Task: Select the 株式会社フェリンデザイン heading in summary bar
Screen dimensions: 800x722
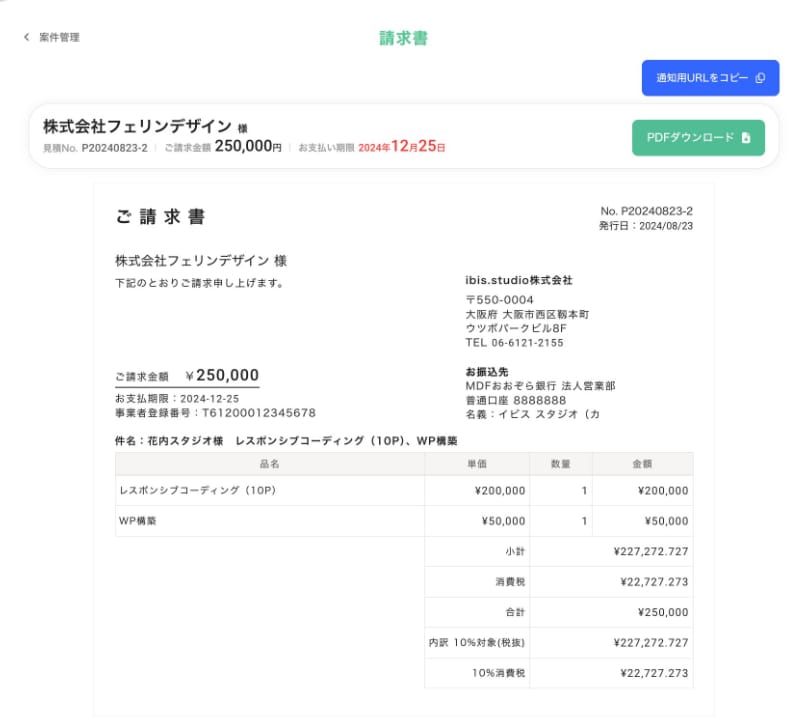Action: click(x=138, y=126)
